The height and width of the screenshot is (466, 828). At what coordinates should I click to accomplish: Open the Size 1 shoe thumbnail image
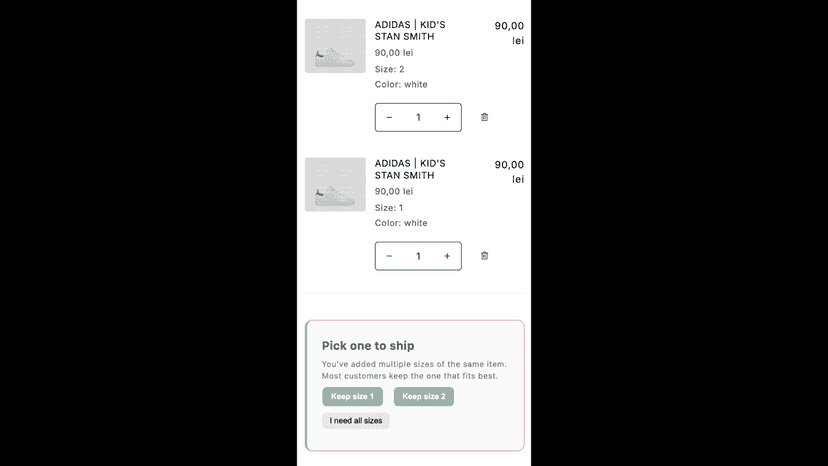[335, 184]
